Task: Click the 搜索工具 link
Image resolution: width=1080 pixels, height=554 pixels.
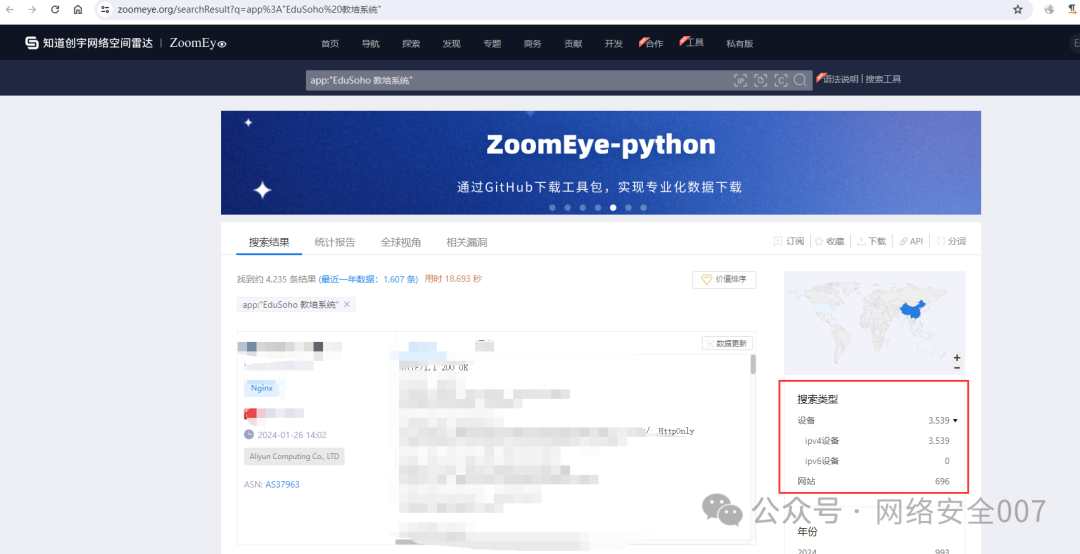Action: (x=883, y=79)
